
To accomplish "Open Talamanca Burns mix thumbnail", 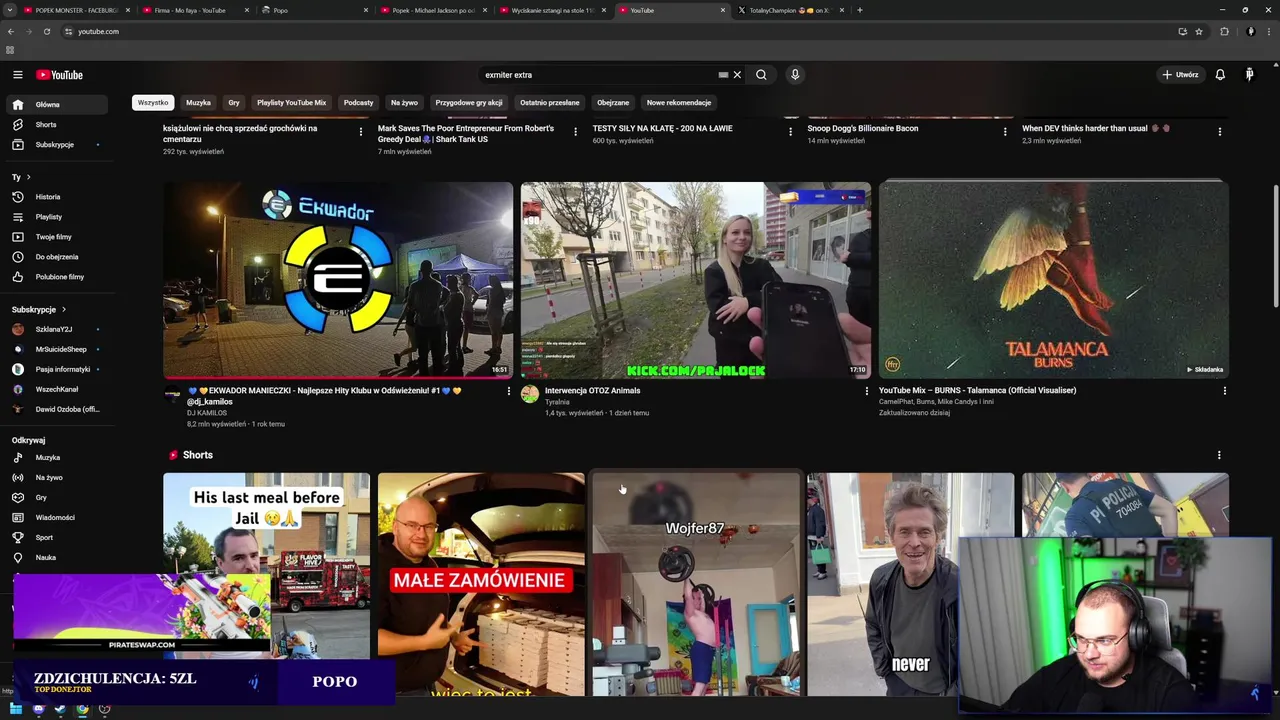I will click(1053, 279).
